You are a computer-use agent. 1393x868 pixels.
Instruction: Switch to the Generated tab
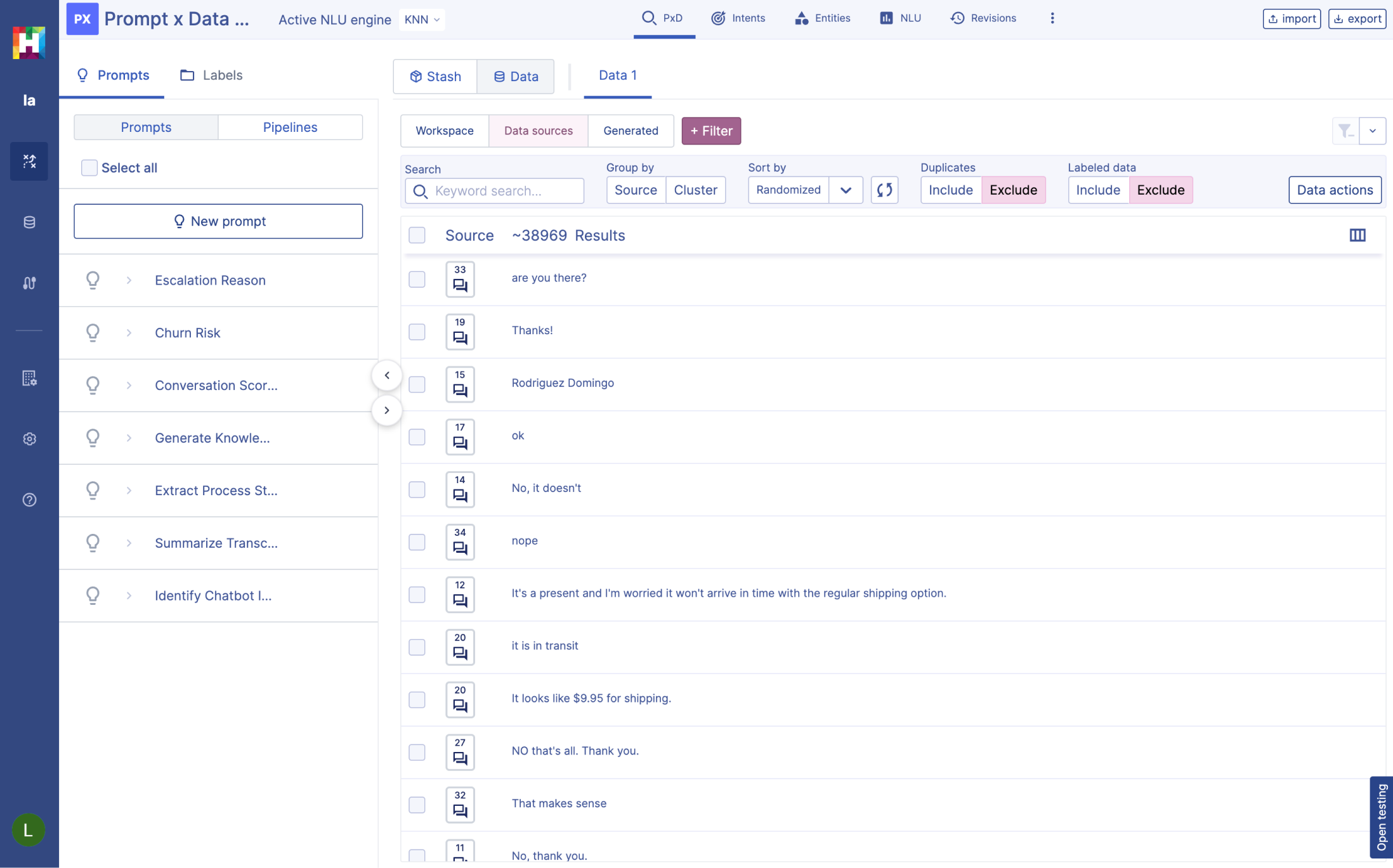pos(630,130)
